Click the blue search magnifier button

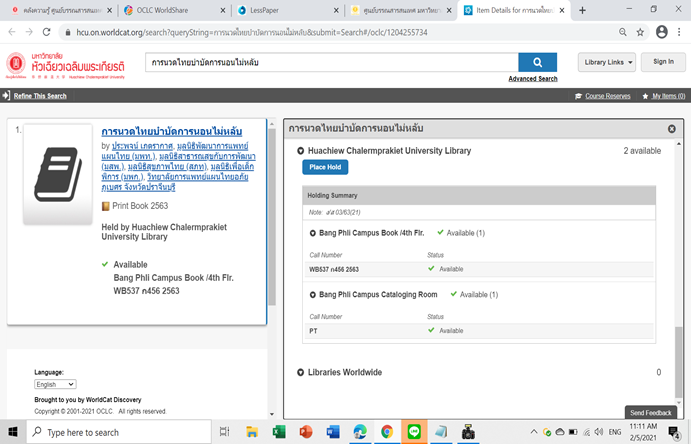537,62
